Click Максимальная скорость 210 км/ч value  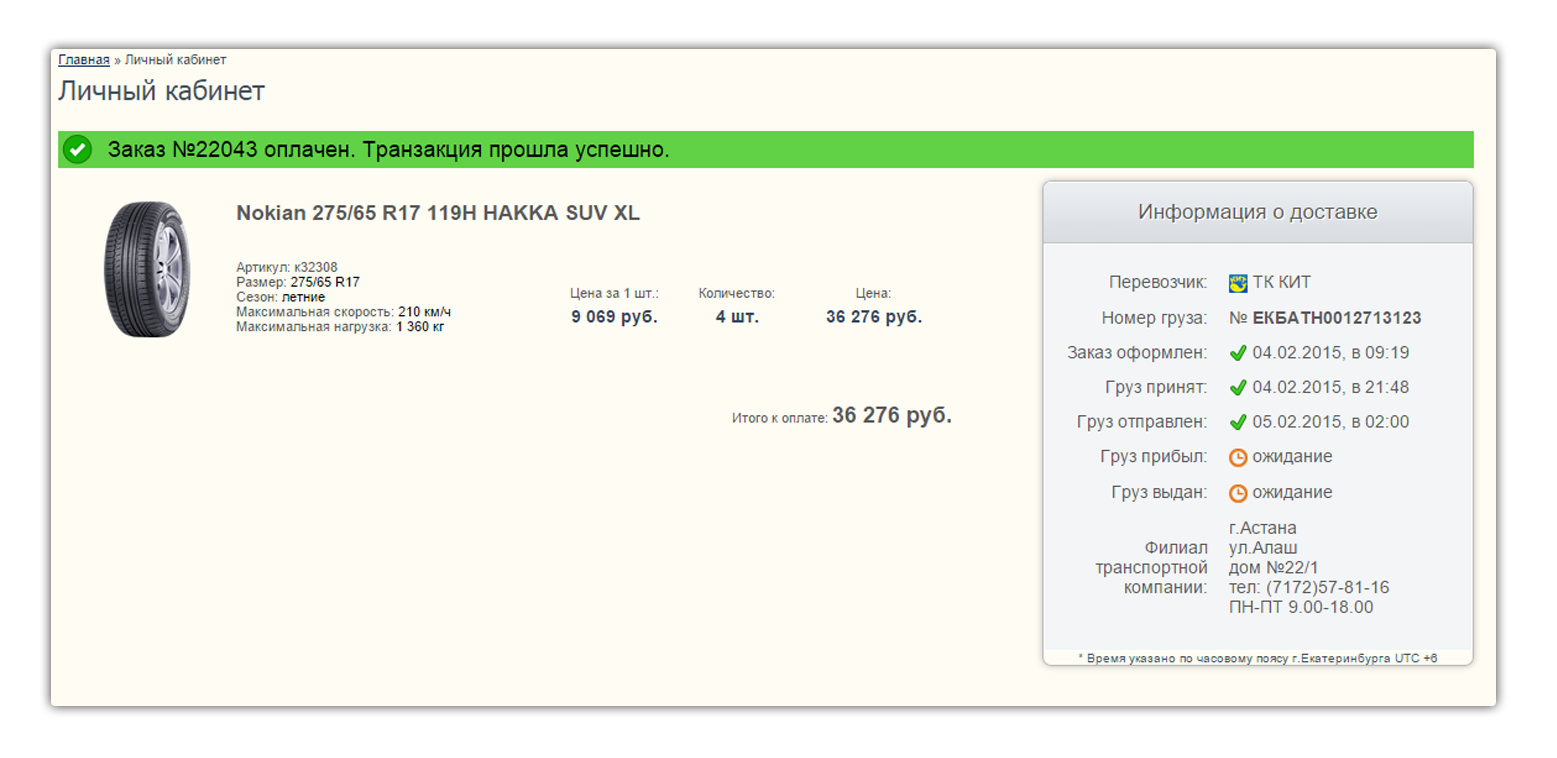pos(424,312)
